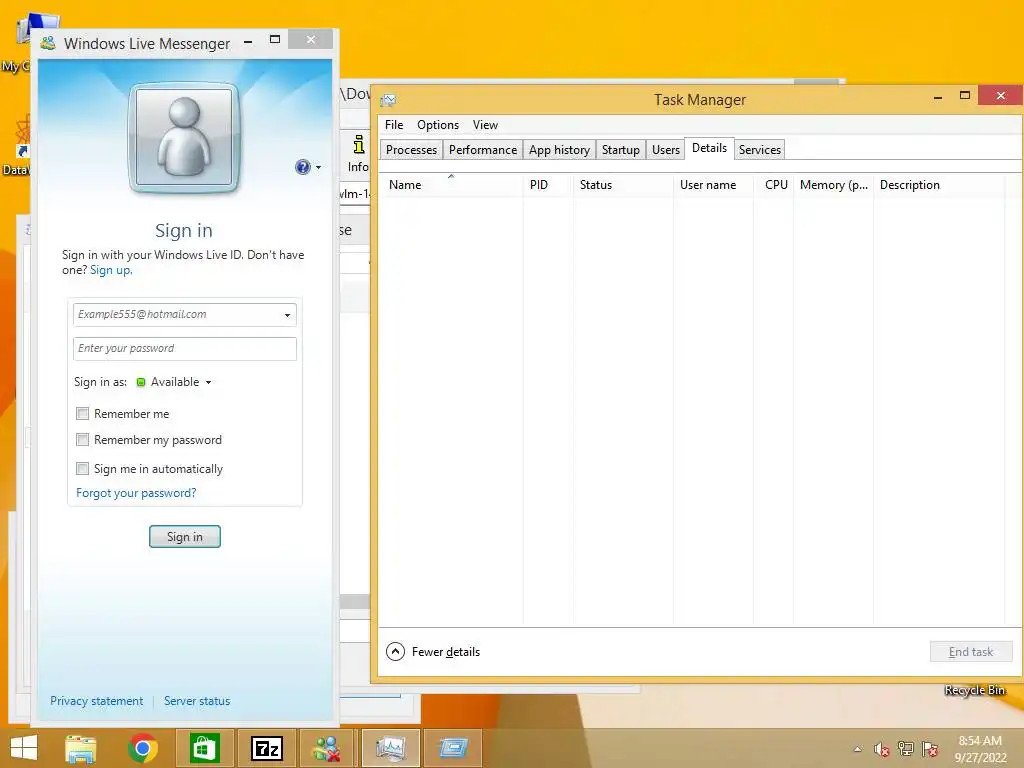Image resolution: width=1024 pixels, height=768 pixels.
Task: Switch to Task Manager taskbar icon
Action: pyautogui.click(x=391, y=748)
